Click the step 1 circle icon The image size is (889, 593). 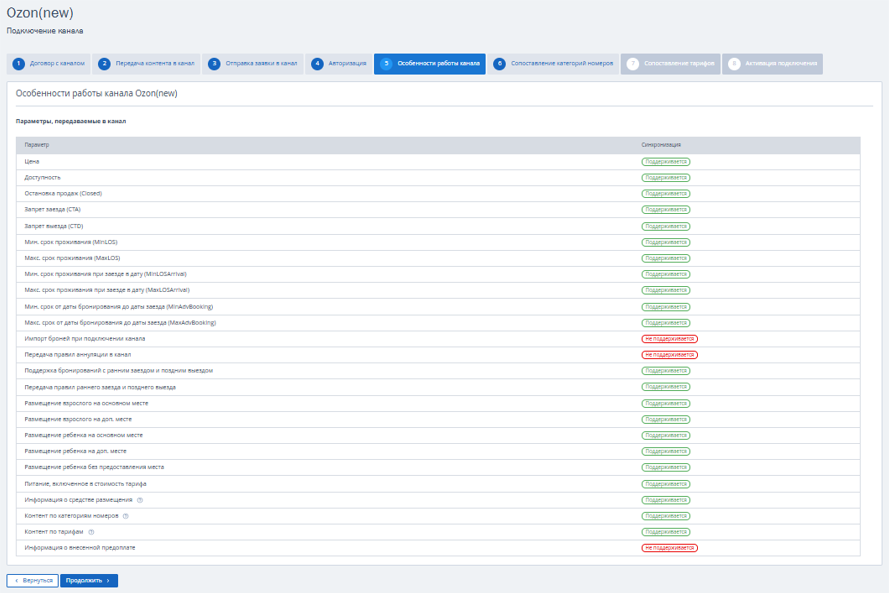(x=19, y=64)
